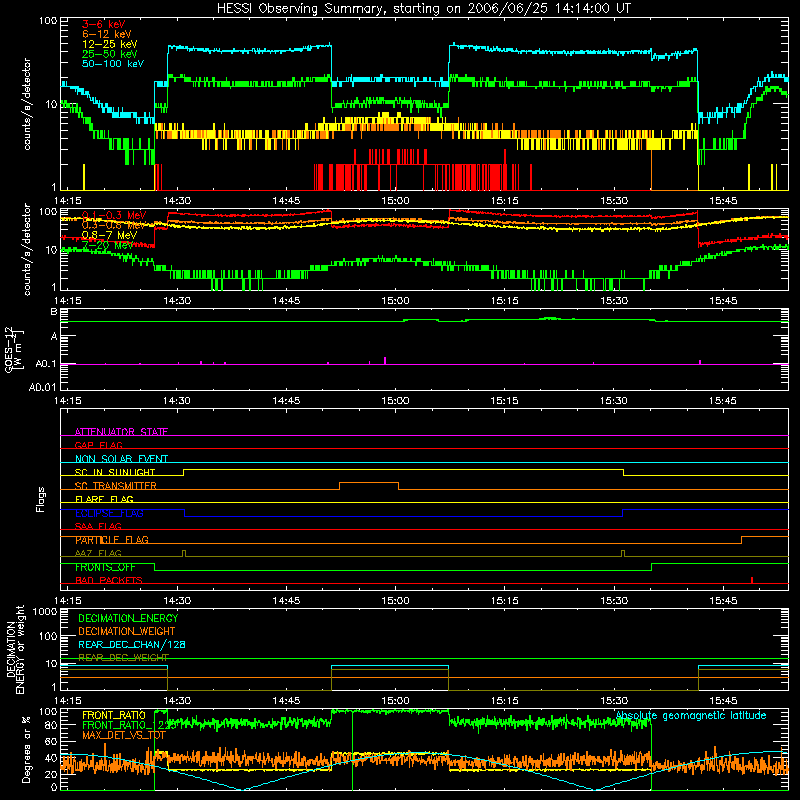Click the red BAD_PACKETS spike near 15:49
800x800 pixels.
tap(752, 580)
